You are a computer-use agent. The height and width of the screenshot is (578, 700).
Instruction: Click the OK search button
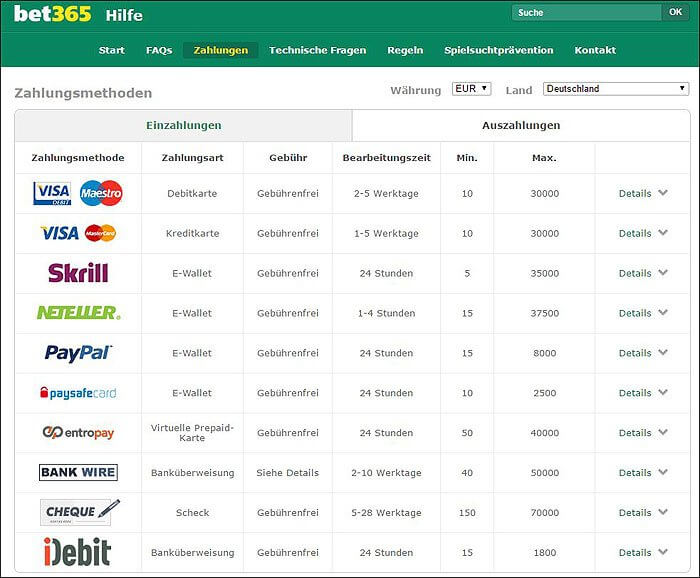[675, 12]
